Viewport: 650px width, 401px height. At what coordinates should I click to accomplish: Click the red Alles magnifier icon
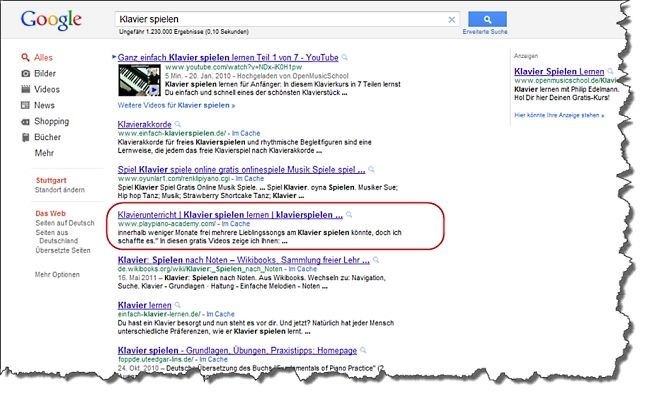[25, 57]
